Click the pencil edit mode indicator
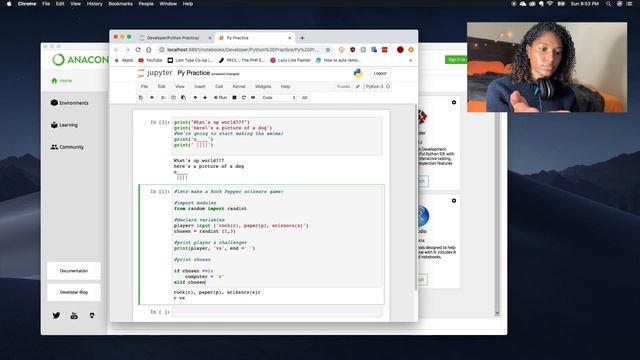Viewport: 640px width, 360px height. 358,87
